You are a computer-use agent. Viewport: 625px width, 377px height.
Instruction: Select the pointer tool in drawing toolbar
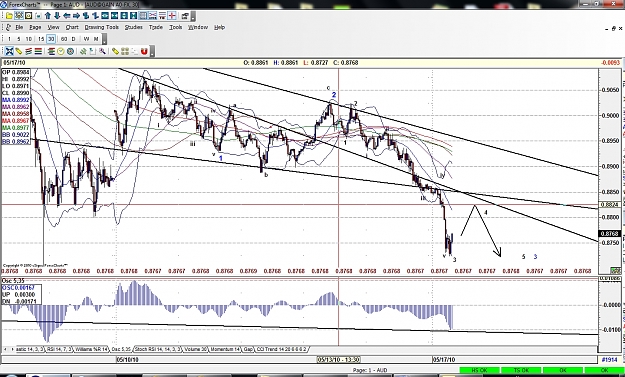point(10,51)
